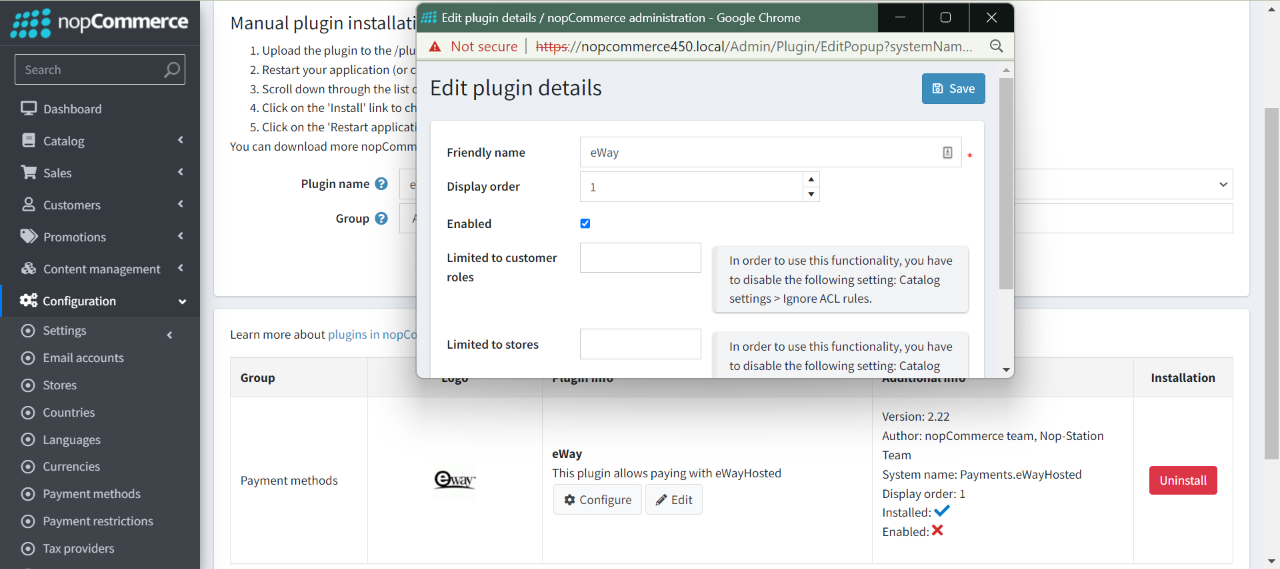Click the Plugin name help question icon
This screenshot has width=1280, height=569.
point(381,184)
